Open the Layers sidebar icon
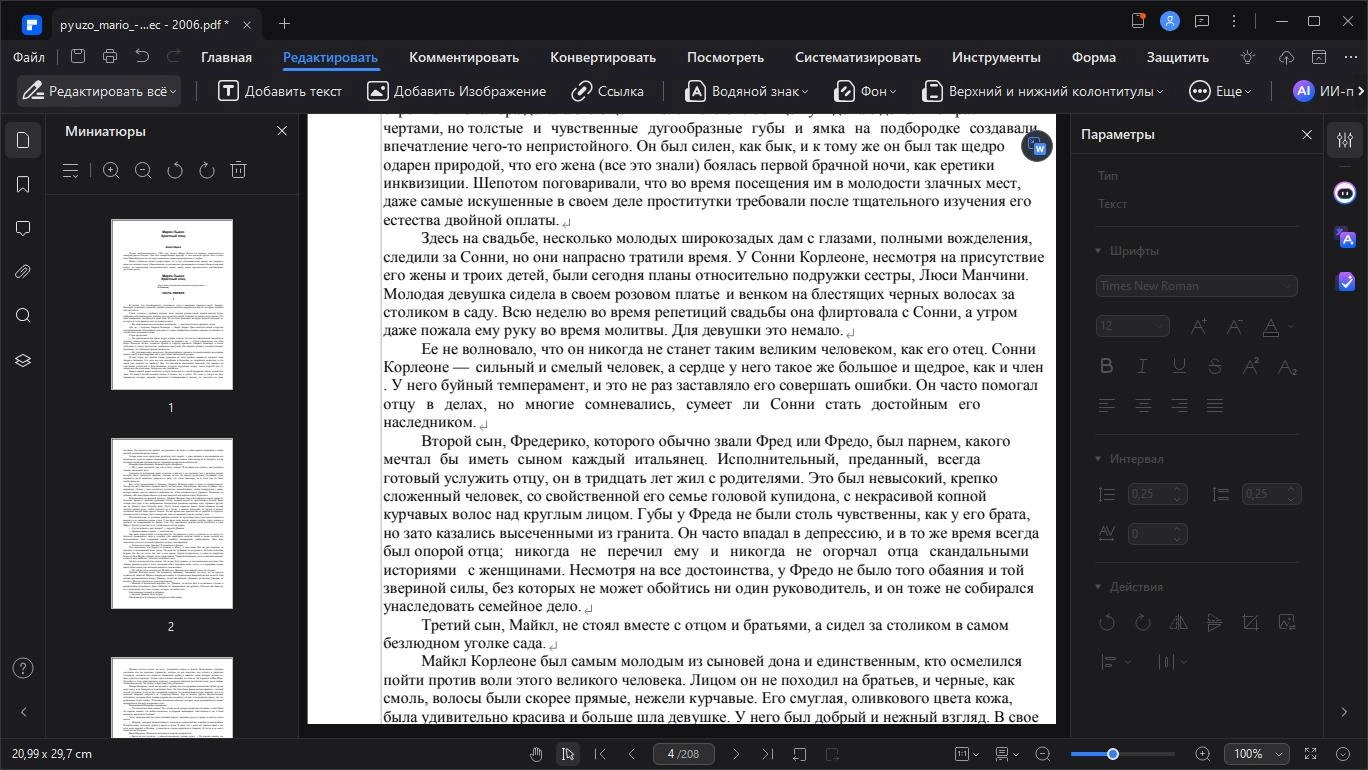 [x=24, y=360]
